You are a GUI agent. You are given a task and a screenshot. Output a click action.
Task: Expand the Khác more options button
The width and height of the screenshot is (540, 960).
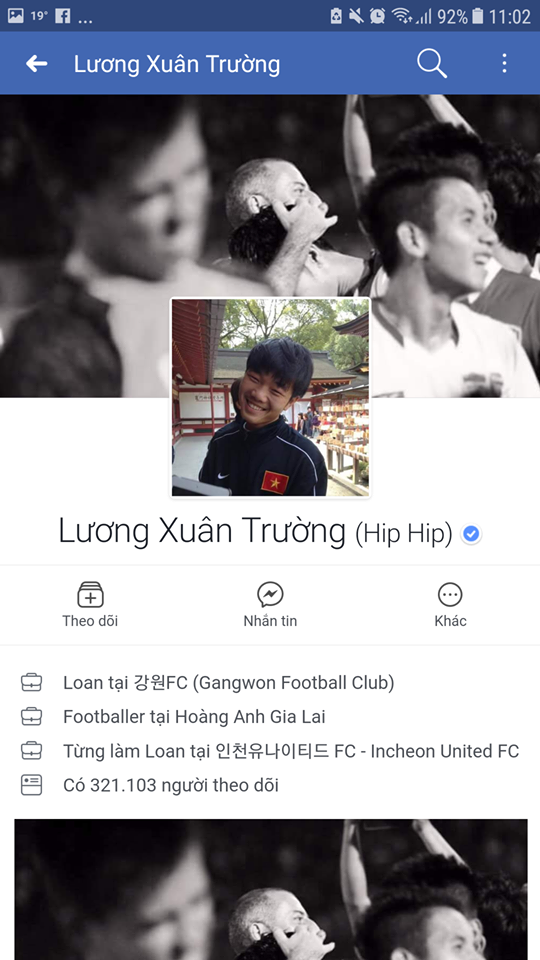click(x=450, y=594)
